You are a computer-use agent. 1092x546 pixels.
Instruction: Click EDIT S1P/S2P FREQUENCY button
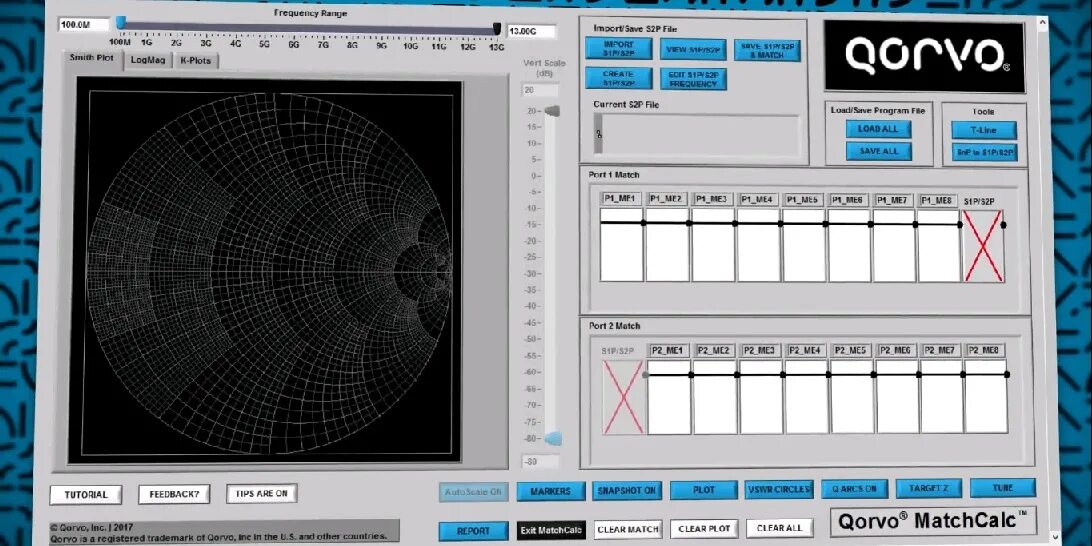coord(693,79)
